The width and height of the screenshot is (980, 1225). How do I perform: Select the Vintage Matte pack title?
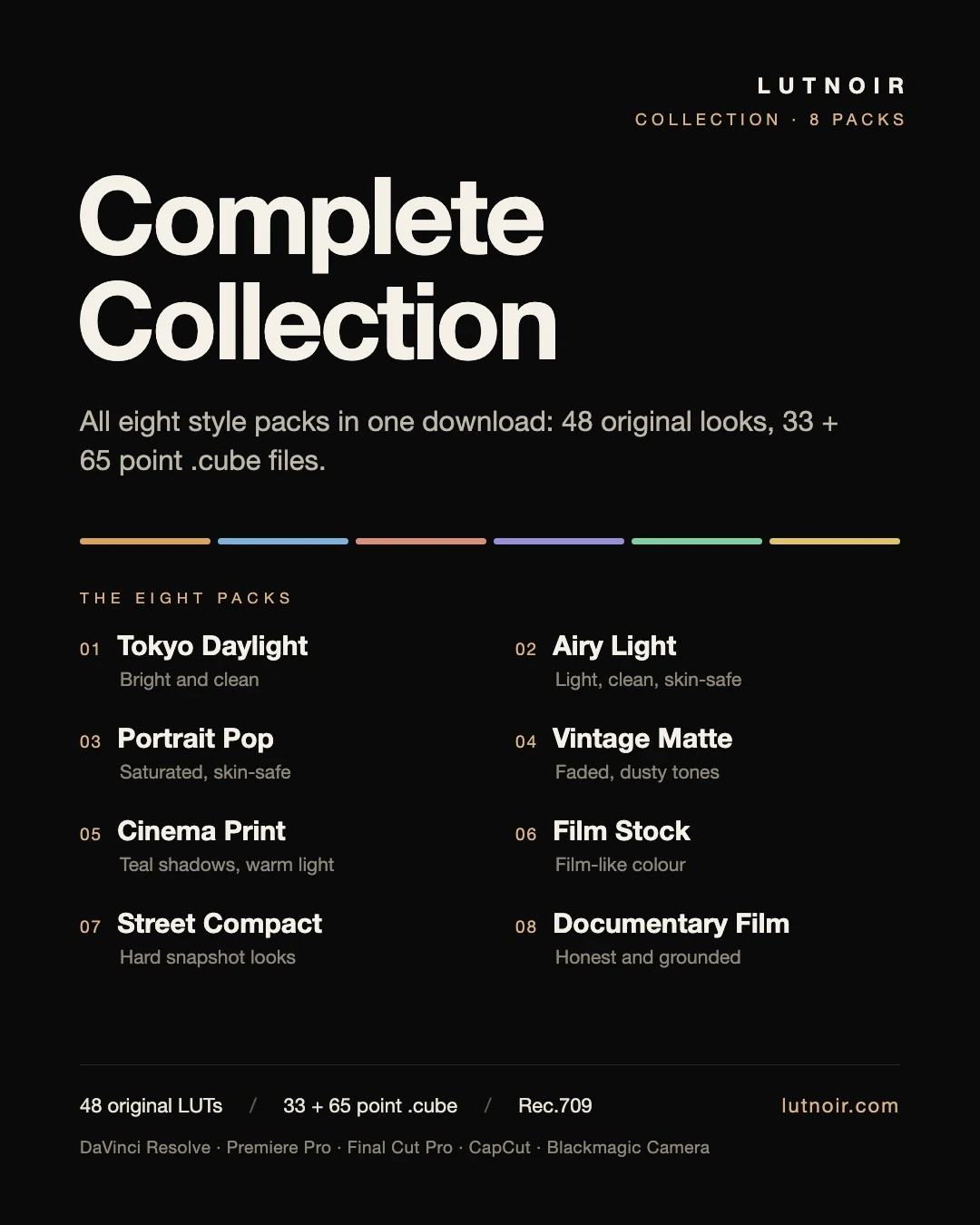pyautogui.click(x=642, y=739)
